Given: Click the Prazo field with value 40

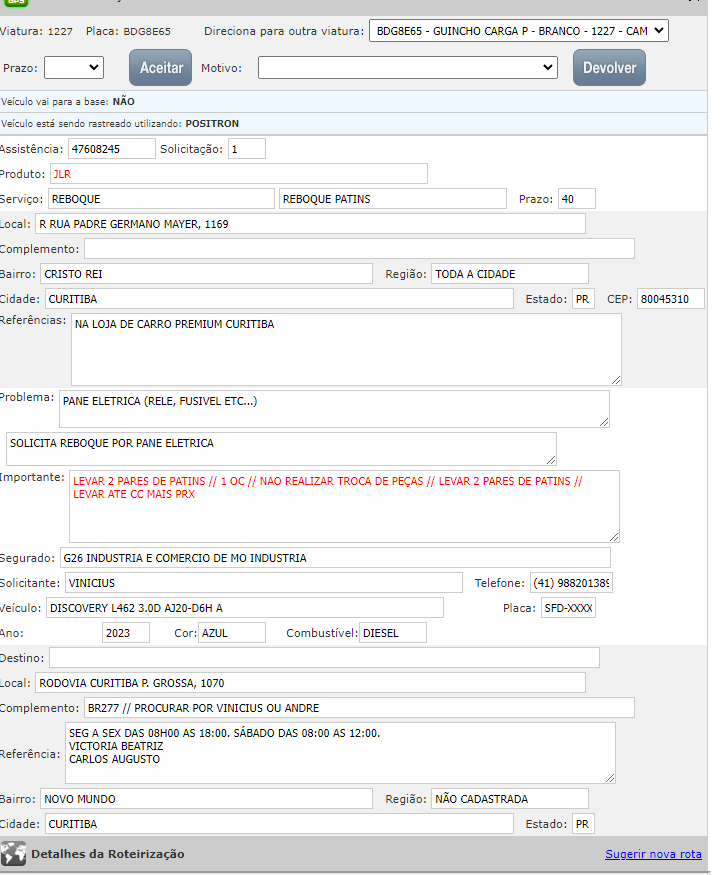Looking at the screenshot, I should click(577, 199).
